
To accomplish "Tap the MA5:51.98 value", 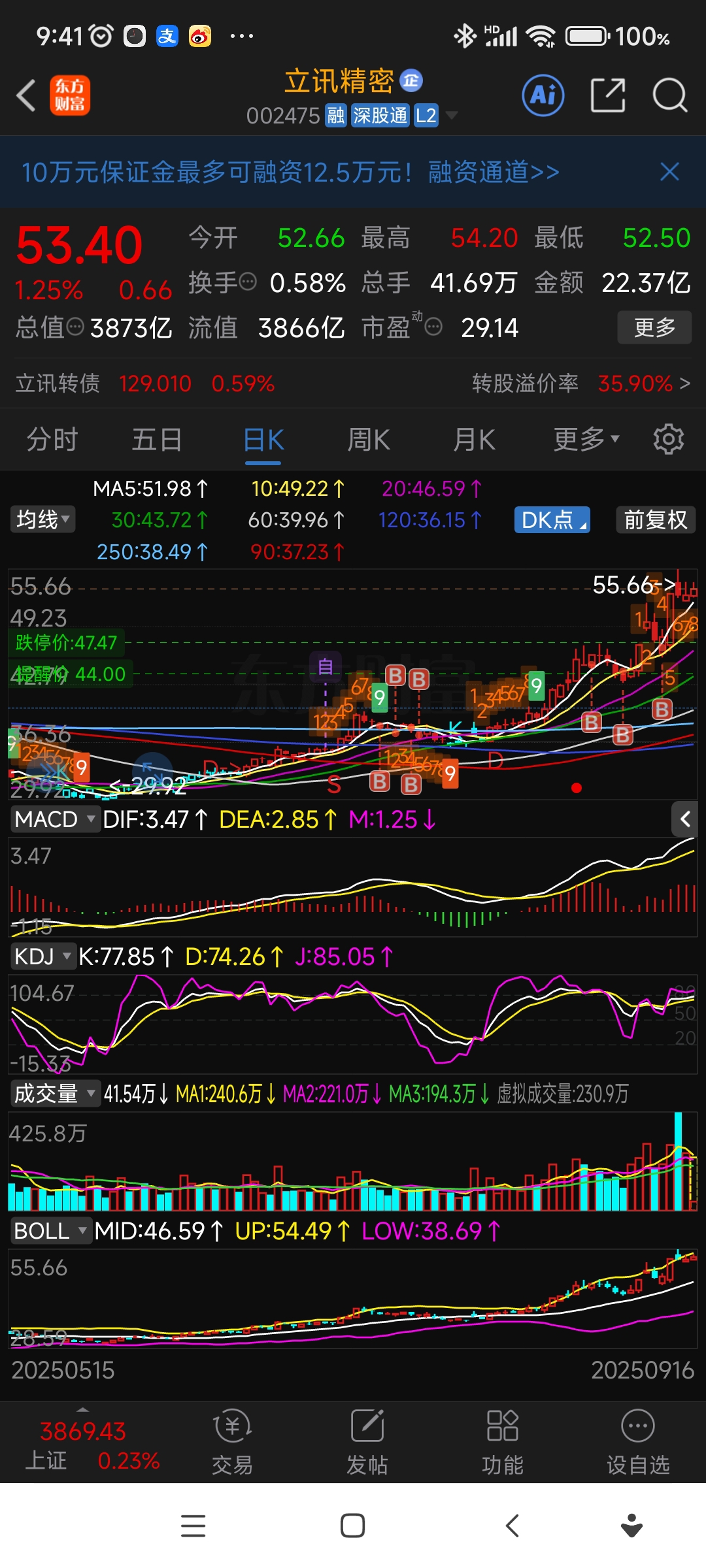I will point(150,488).
